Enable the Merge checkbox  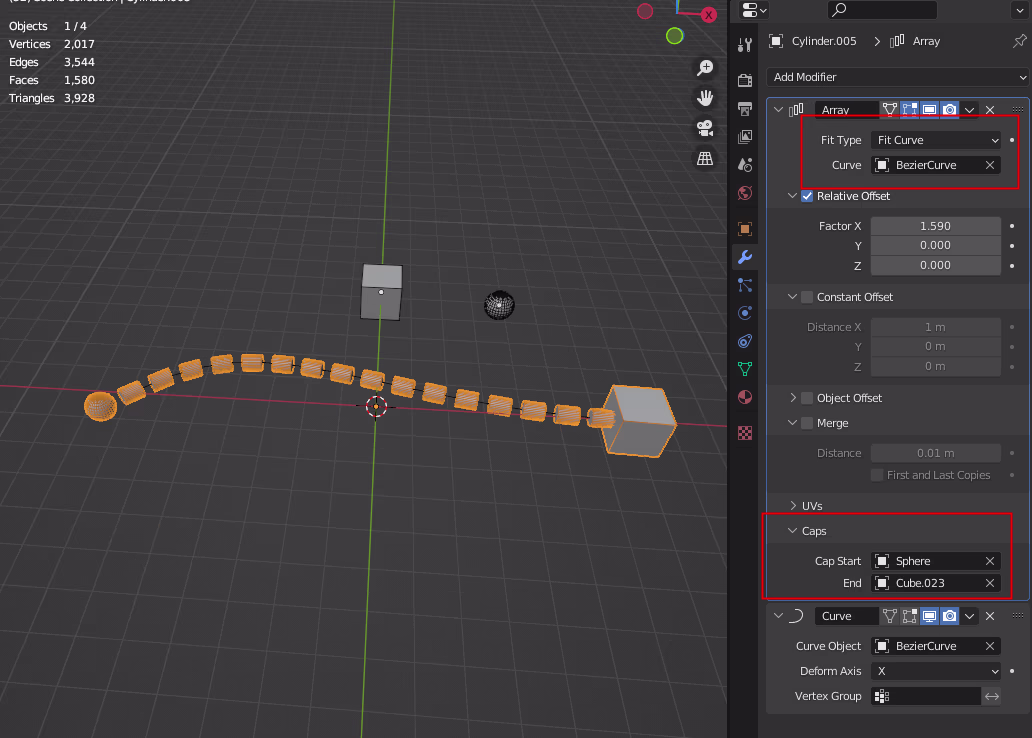[x=807, y=423]
